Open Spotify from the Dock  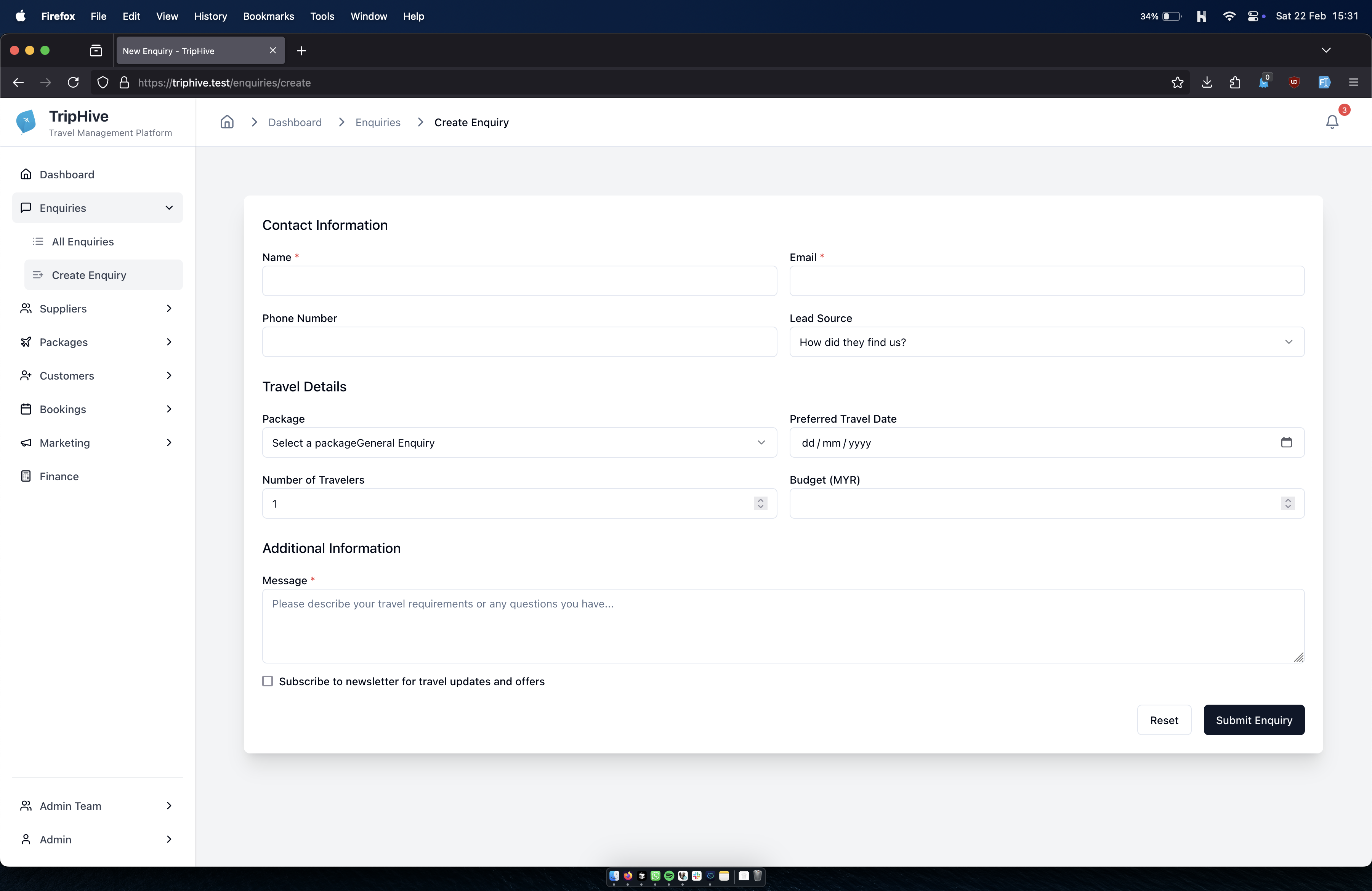(669, 875)
